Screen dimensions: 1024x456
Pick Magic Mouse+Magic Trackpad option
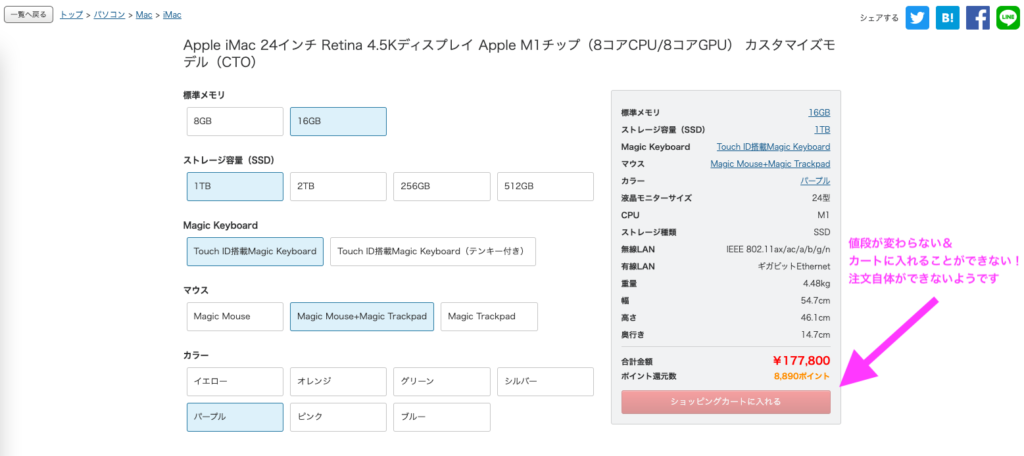tap(362, 316)
